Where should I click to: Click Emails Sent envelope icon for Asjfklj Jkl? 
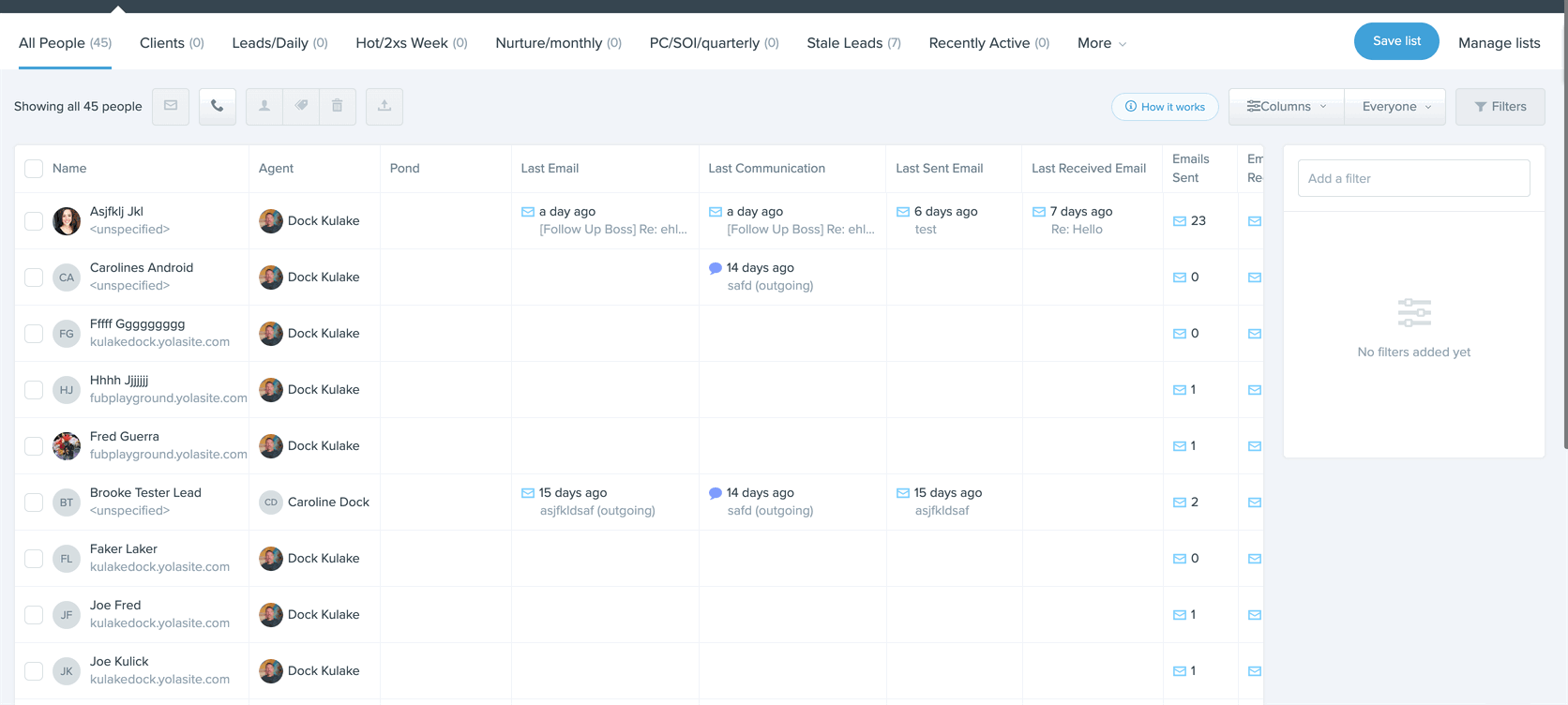click(1180, 221)
